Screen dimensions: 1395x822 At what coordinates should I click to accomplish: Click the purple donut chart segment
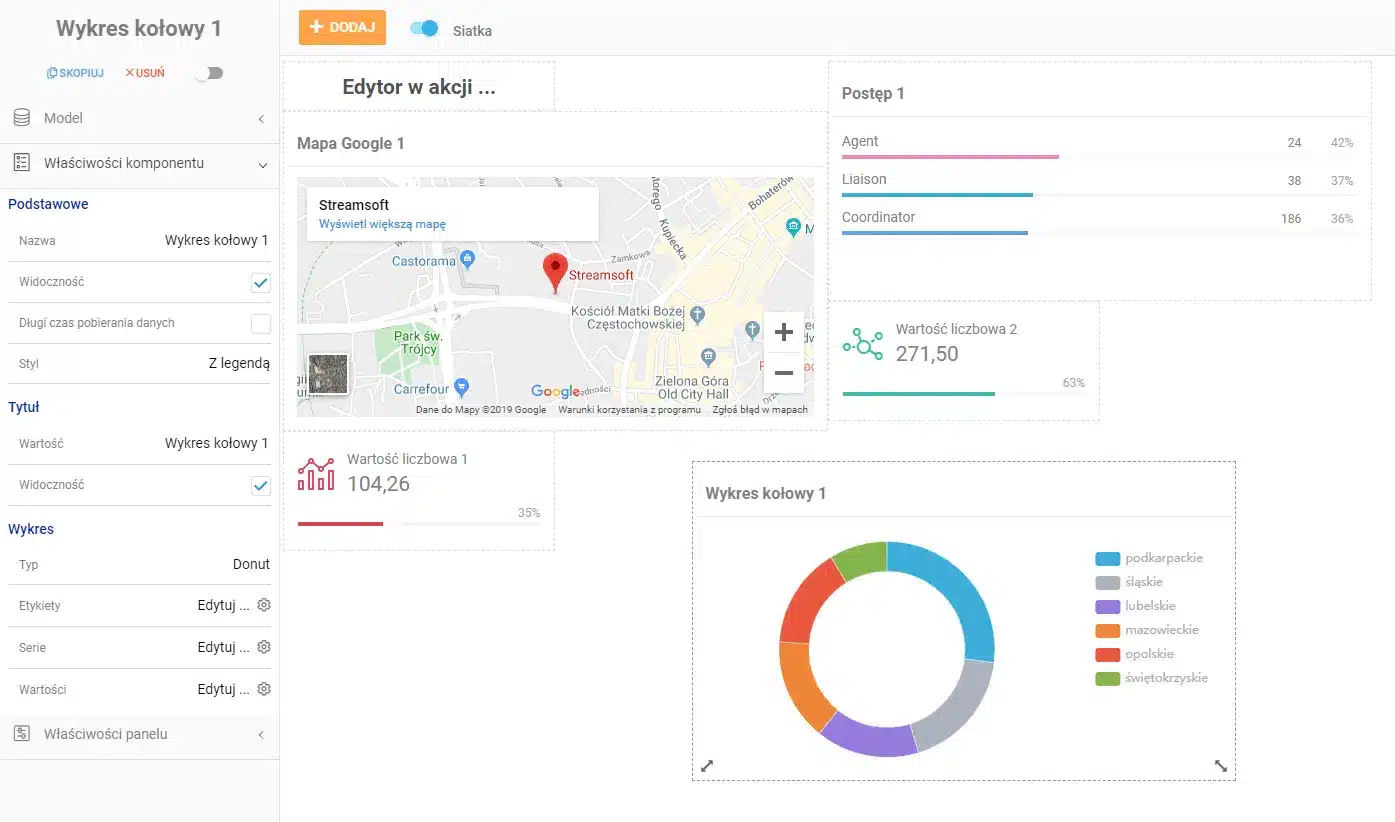(x=870, y=735)
